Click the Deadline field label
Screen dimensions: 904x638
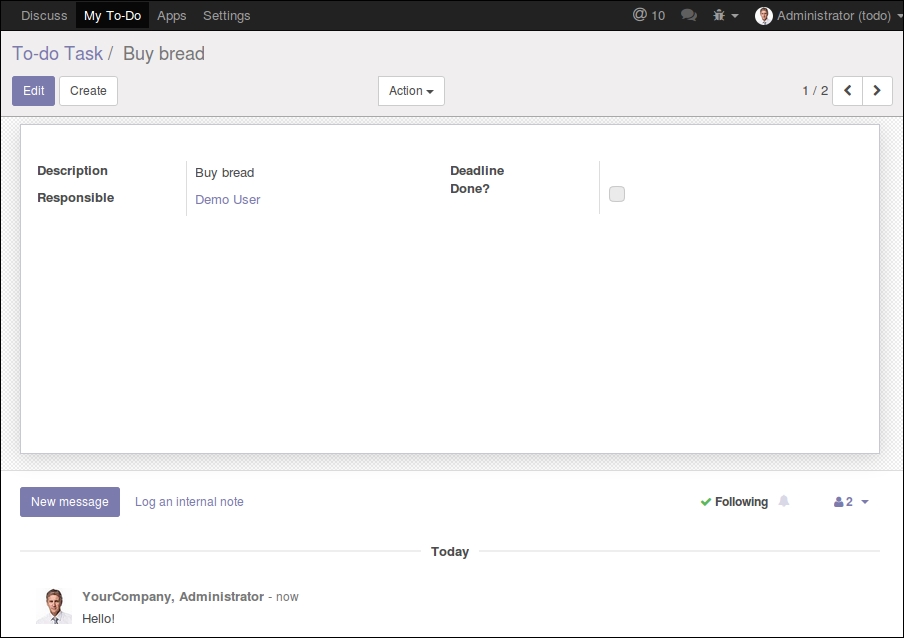477,171
